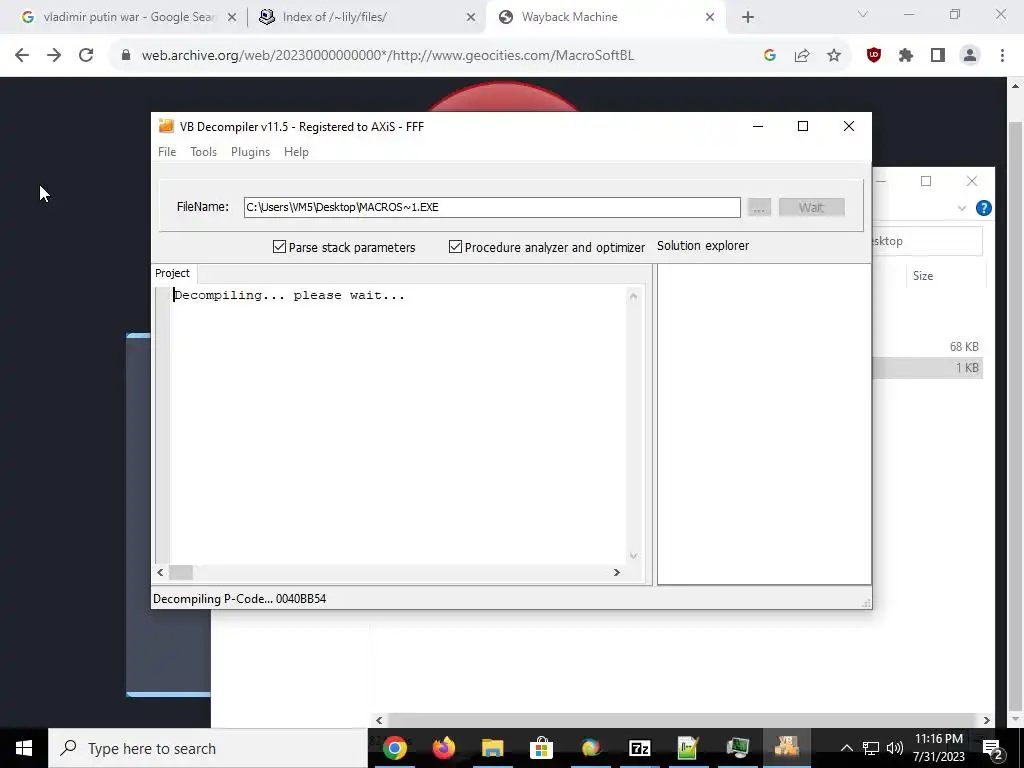Bookmark this page with the star icon
Screen dimensions: 1024x768
tap(834, 56)
